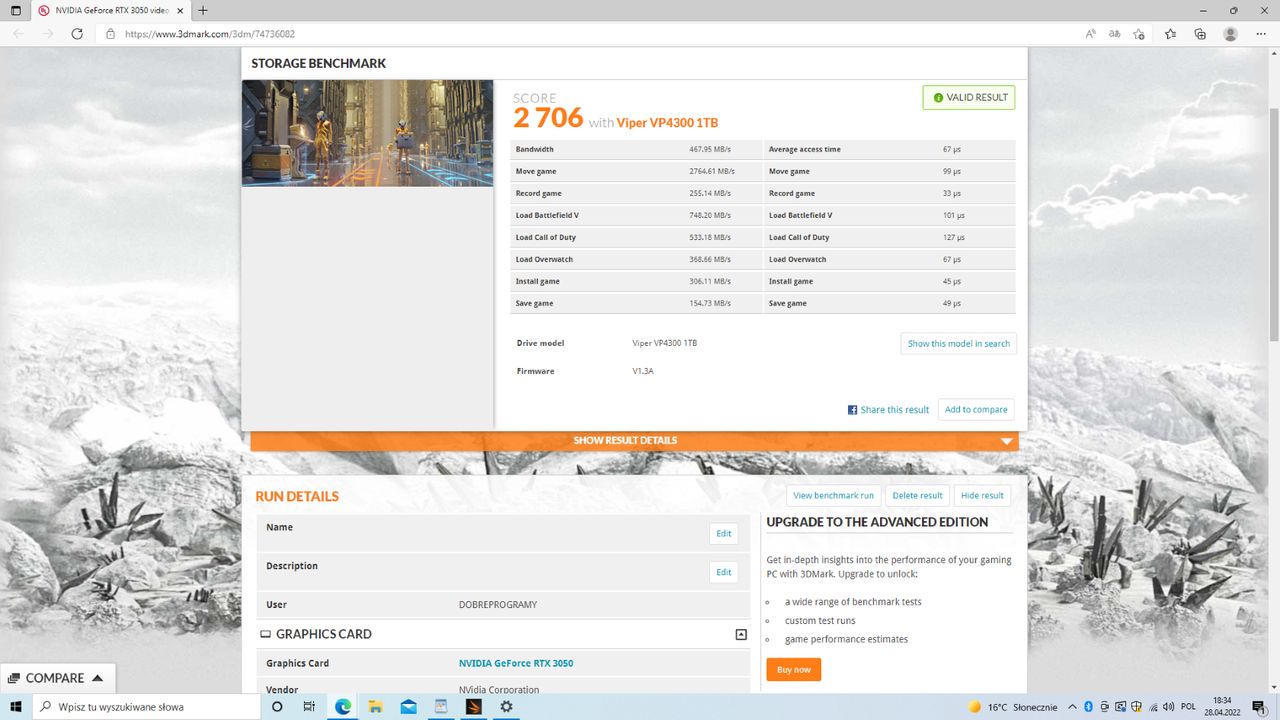
Task: Open Settings gear on taskbar
Action: pos(506,706)
